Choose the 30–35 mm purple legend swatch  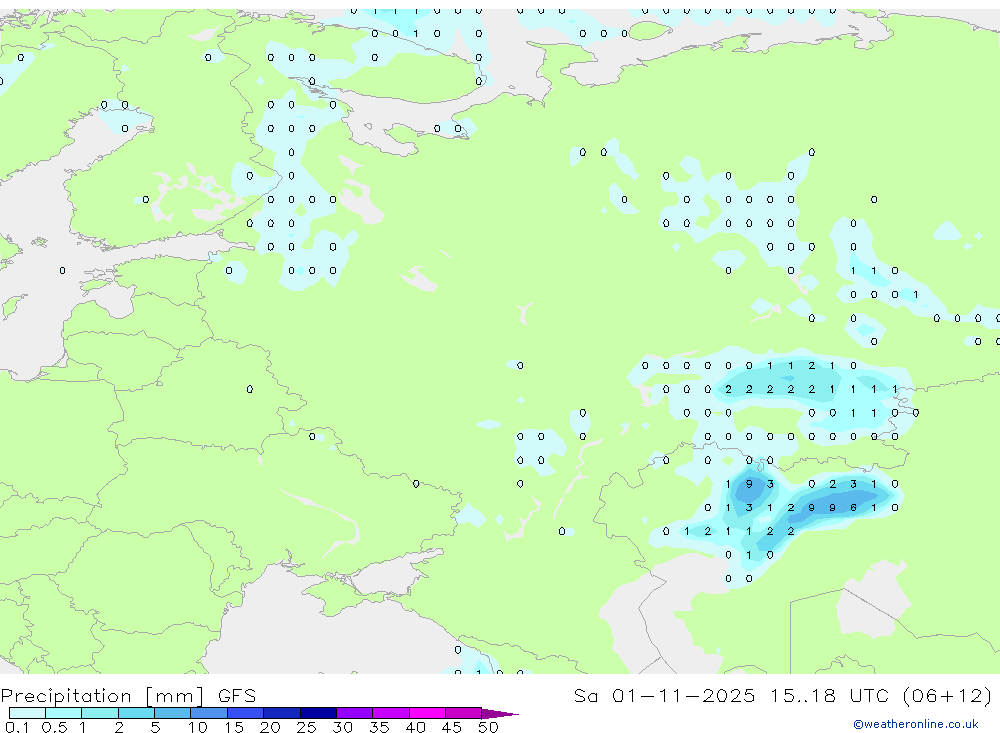355,713
